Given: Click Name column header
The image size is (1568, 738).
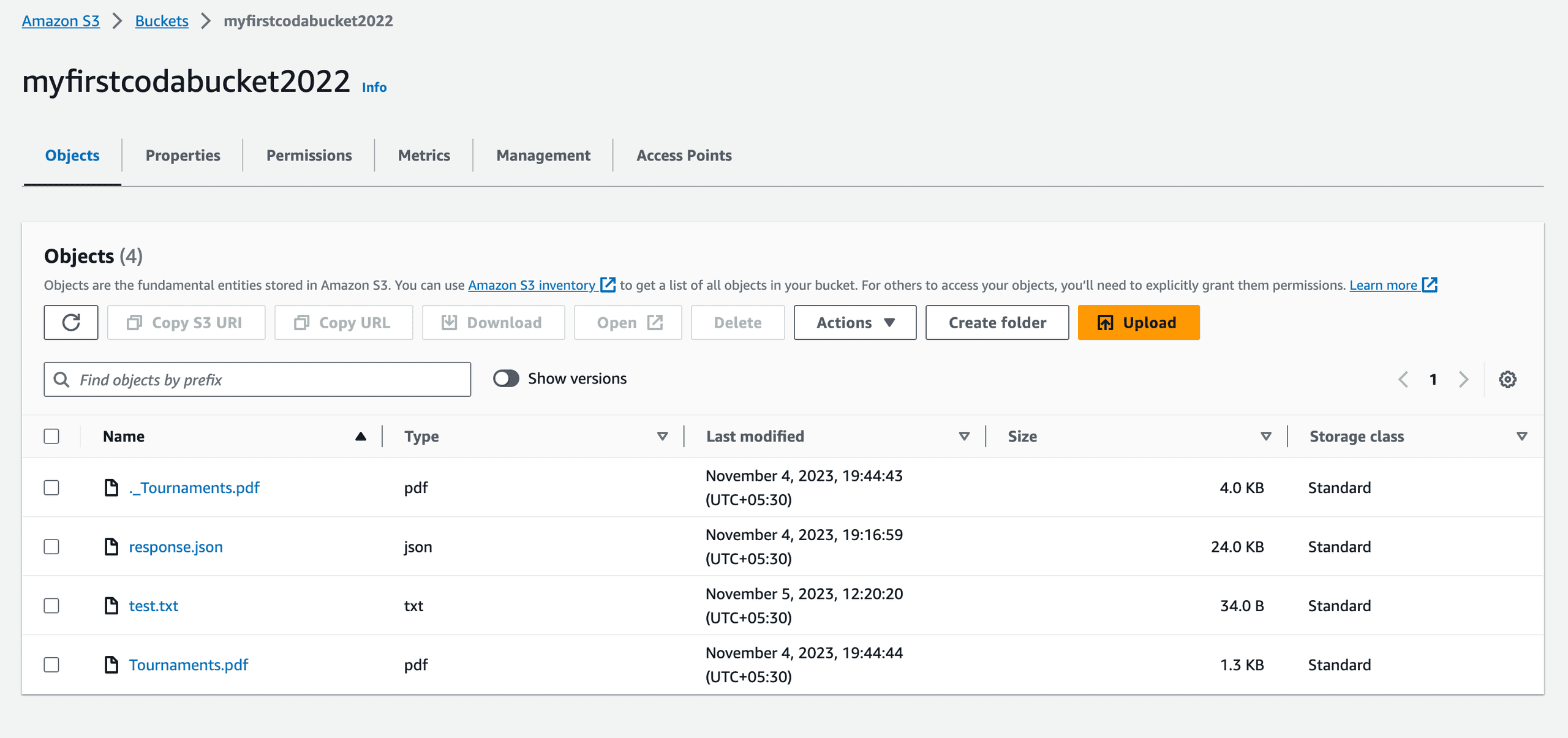Looking at the screenshot, I should click(x=124, y=436).
